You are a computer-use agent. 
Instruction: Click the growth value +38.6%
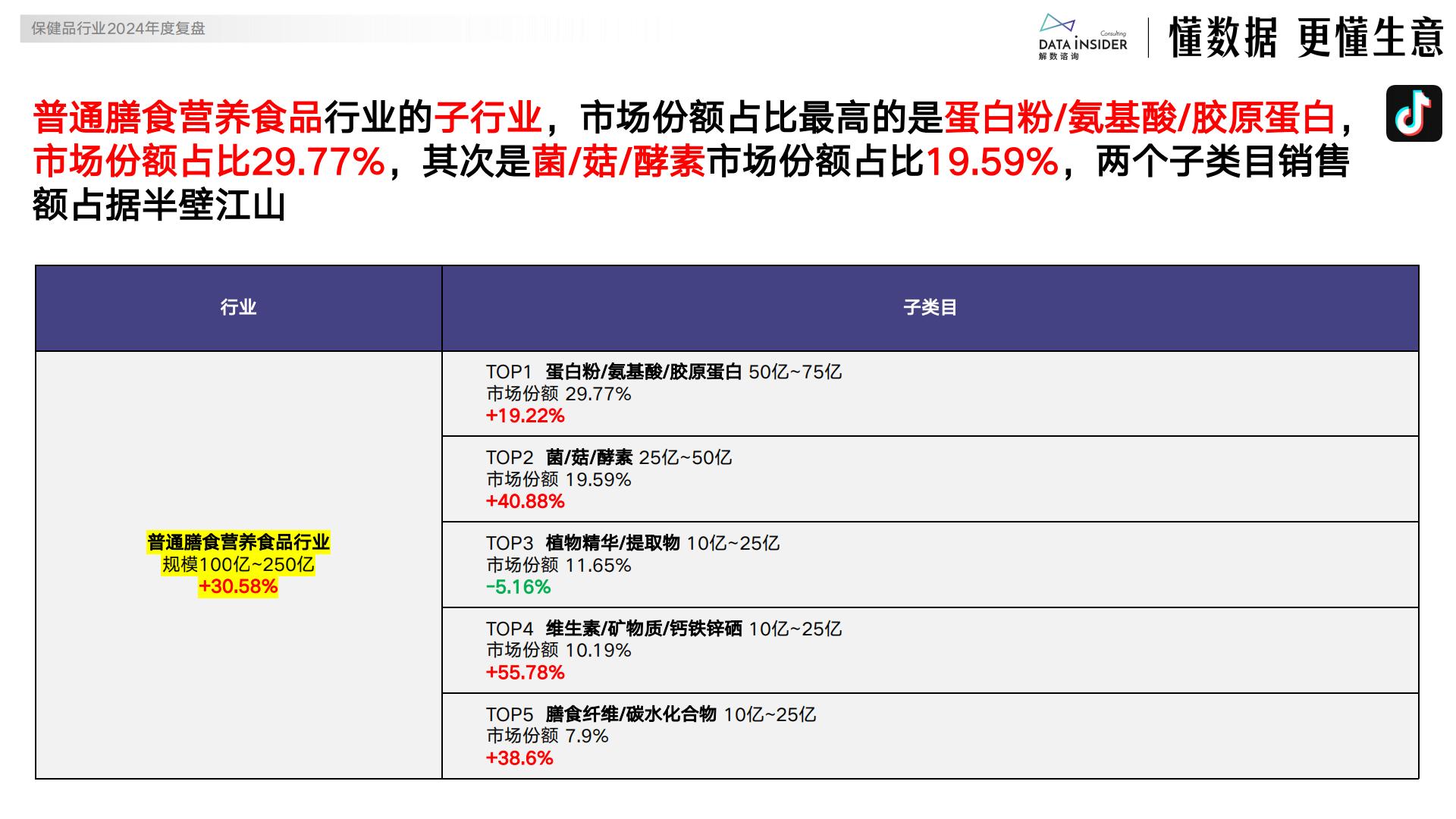point(519,758)
